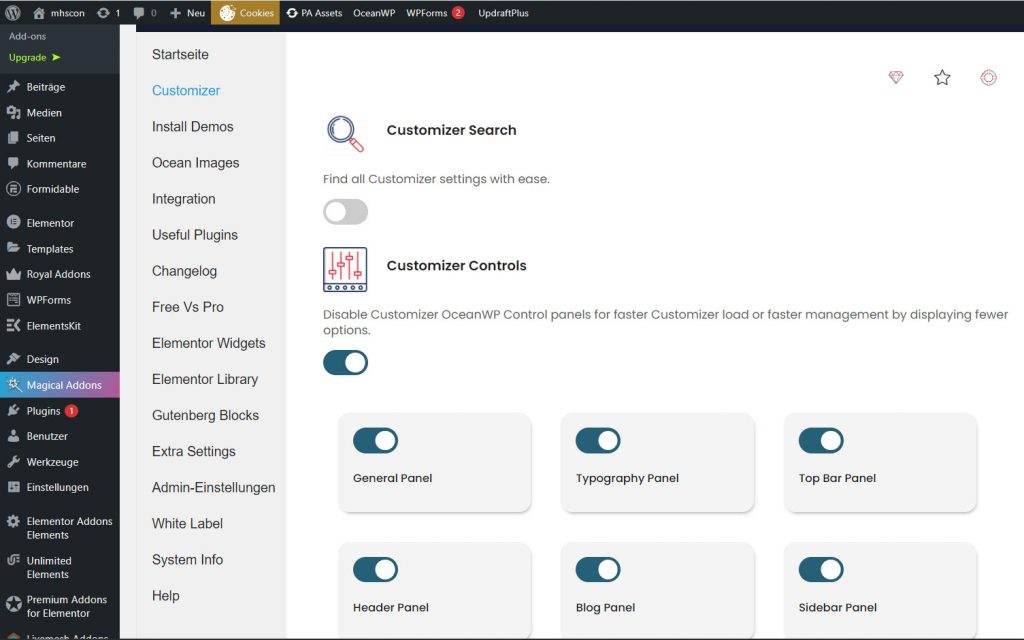The width and height of the screenshot is (1024, 640).
Task: Click the Cookies button in admin bar
Action: tap(245, 13)
